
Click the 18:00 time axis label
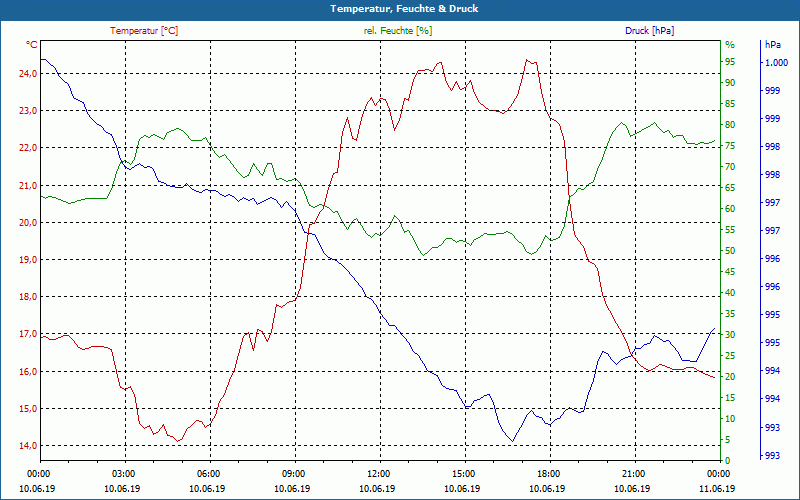[x=548, y=473]
